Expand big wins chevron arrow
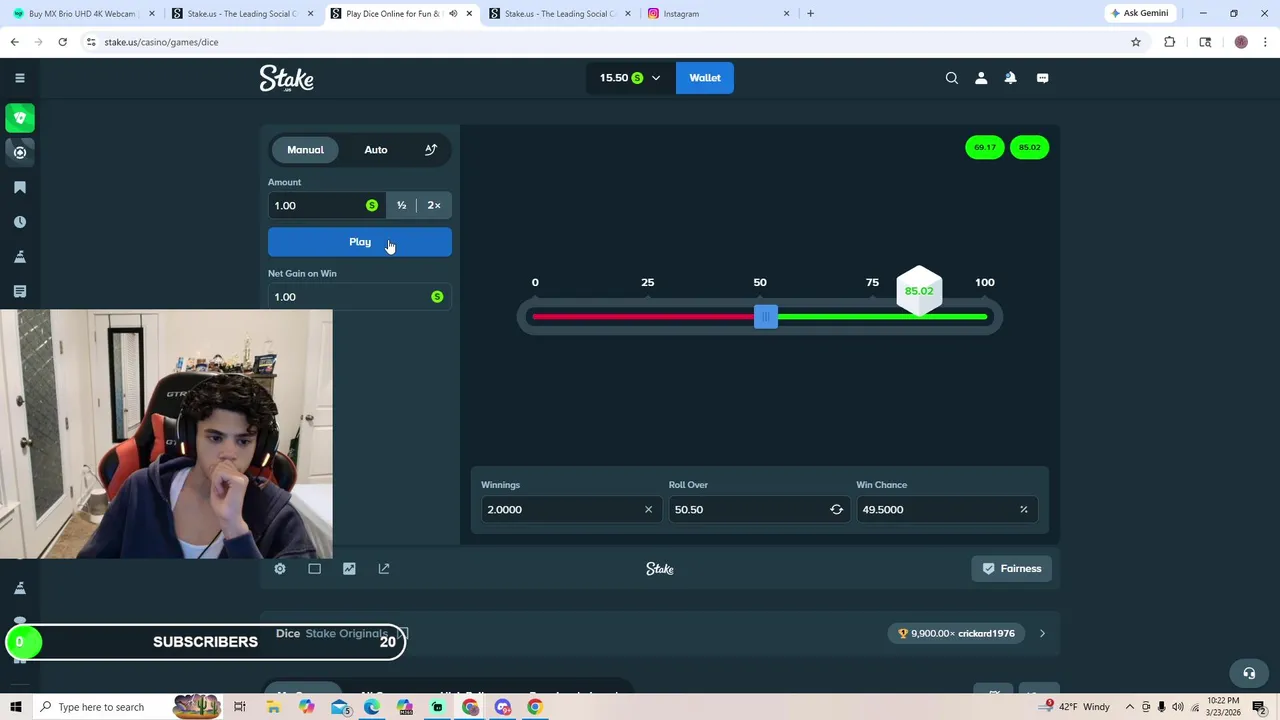Image resolution: width=1280 pixels, height=720 pixels. click(1042, 633)
